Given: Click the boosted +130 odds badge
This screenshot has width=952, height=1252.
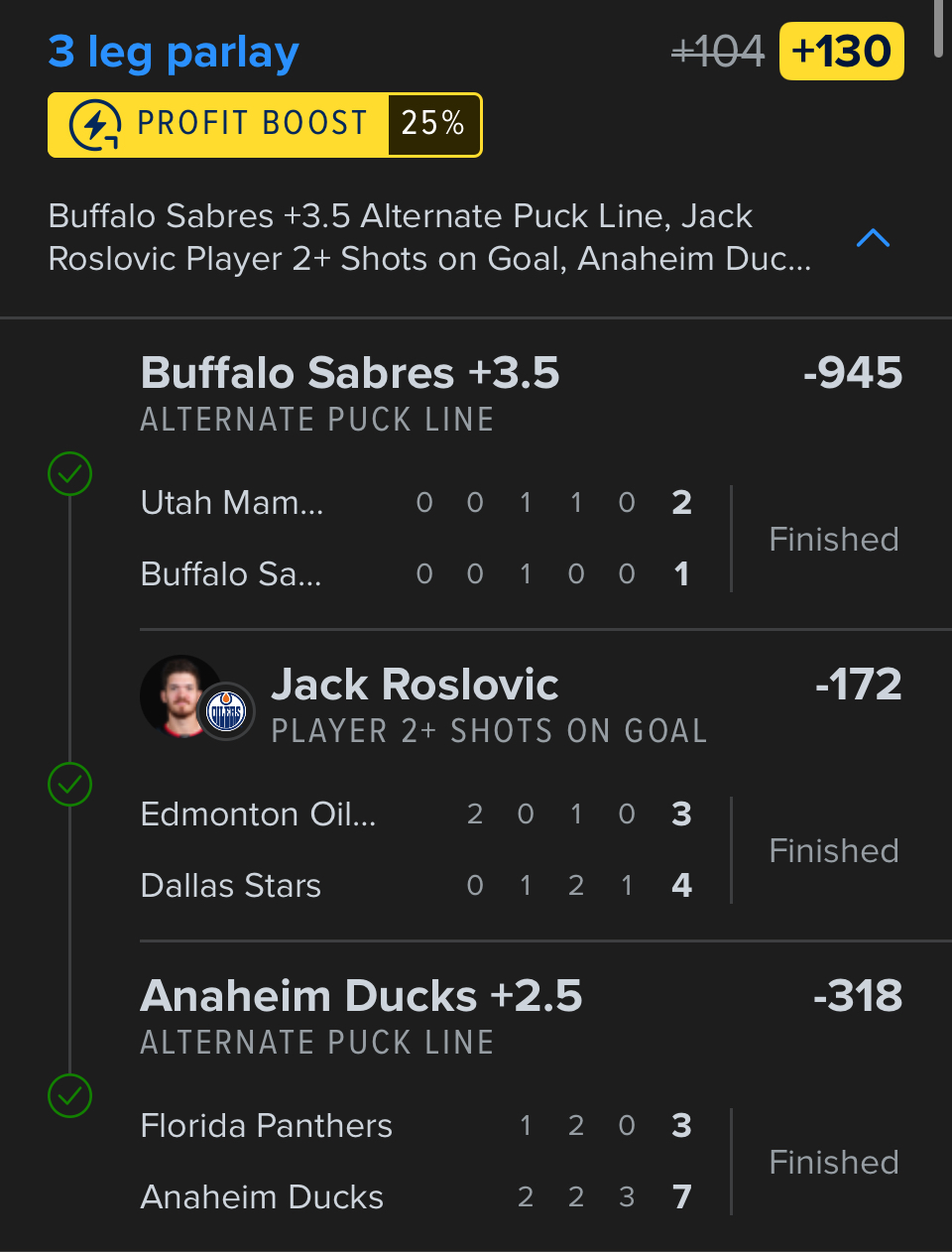Looking at the screenshot, I should pos(842,52).
